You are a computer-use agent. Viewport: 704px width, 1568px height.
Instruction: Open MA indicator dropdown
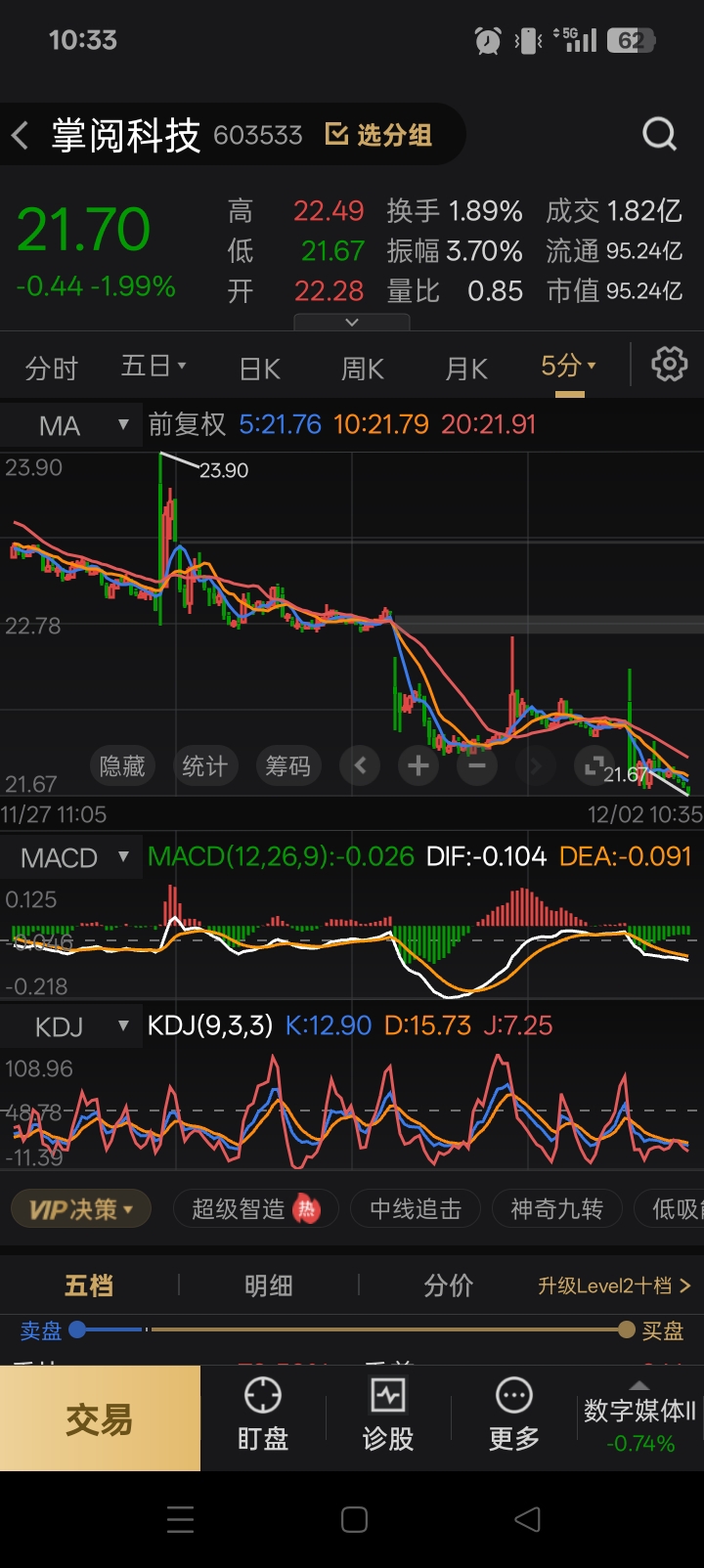point(71,426)
